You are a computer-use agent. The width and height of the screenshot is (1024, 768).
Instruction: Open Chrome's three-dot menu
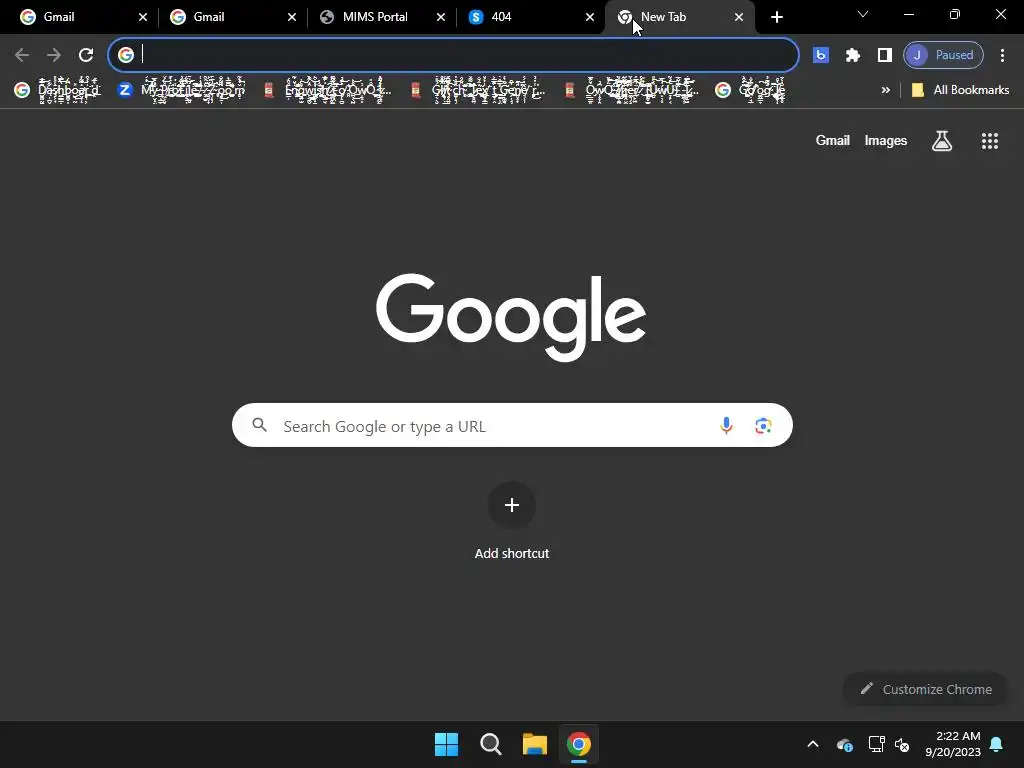point(1002,55)
